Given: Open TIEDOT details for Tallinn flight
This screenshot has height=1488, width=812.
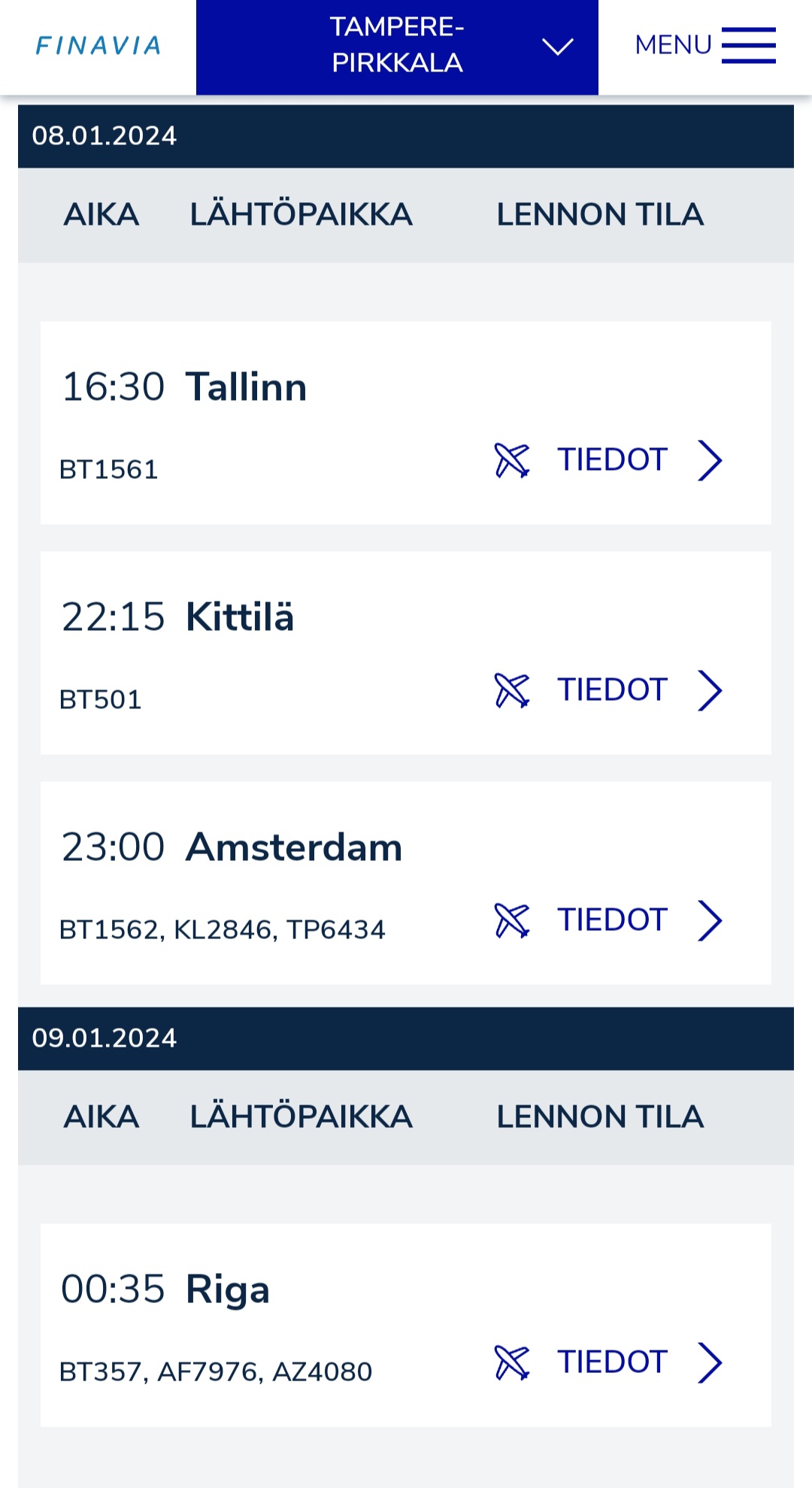Looking at the screenshot, I should [612, 460].
